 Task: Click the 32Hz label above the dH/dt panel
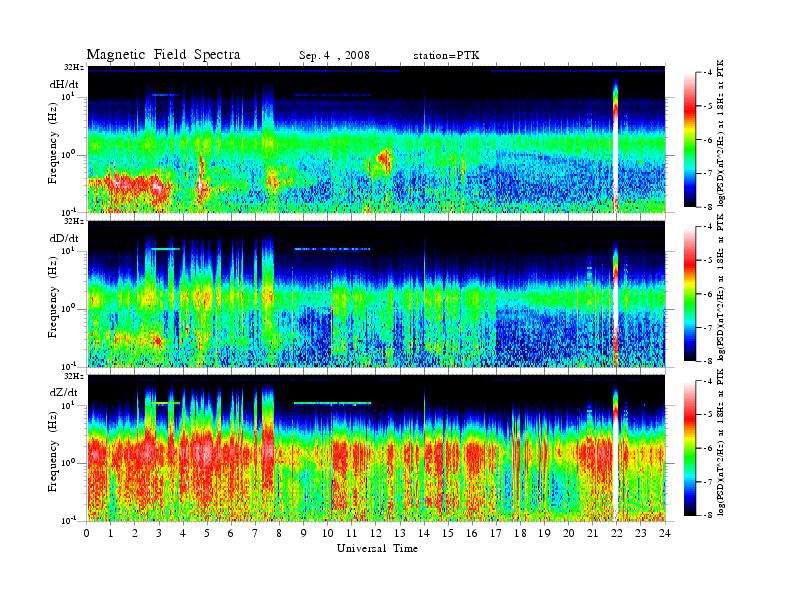click(74, 67)
